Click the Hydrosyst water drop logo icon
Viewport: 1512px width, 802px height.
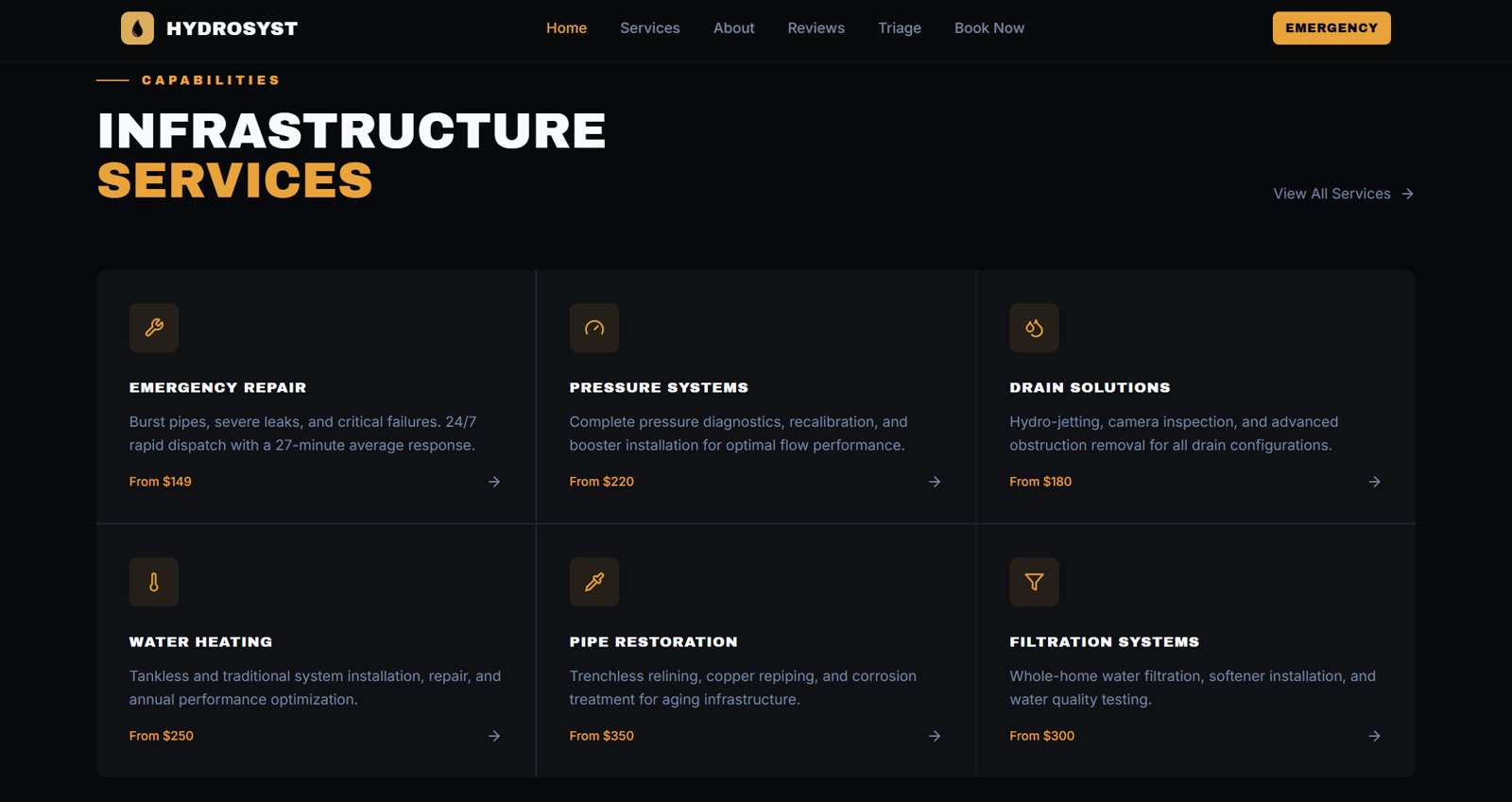point(137,28)
